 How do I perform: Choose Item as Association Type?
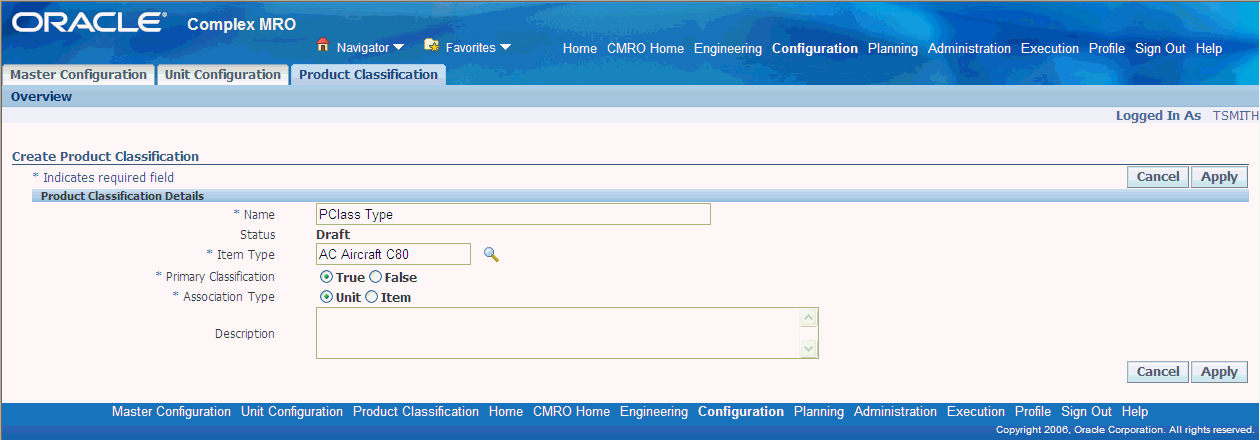(x=371, y=297)
